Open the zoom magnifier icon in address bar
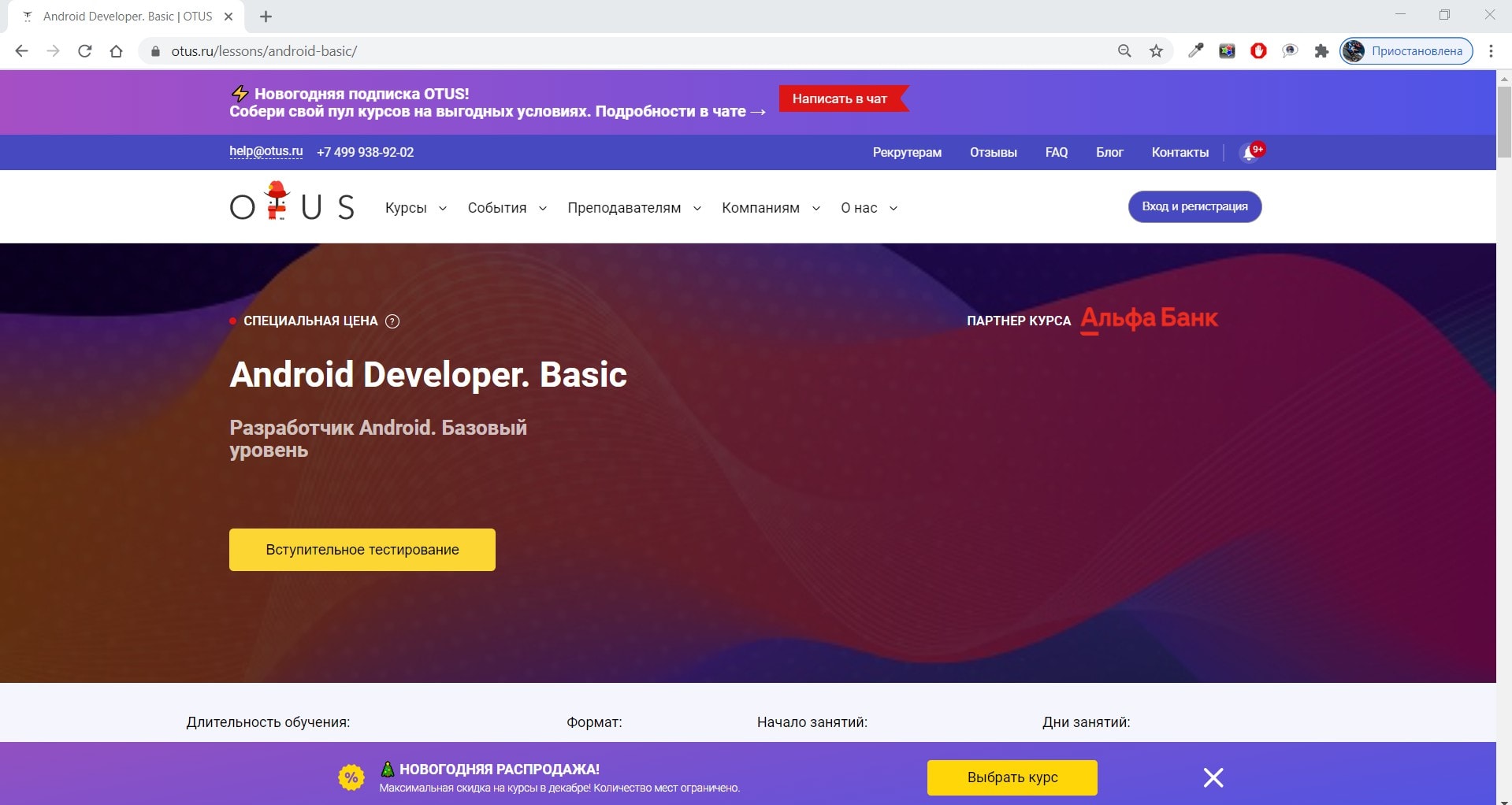Viewport: 1512px width, 805px height. tap(1124, 51)
